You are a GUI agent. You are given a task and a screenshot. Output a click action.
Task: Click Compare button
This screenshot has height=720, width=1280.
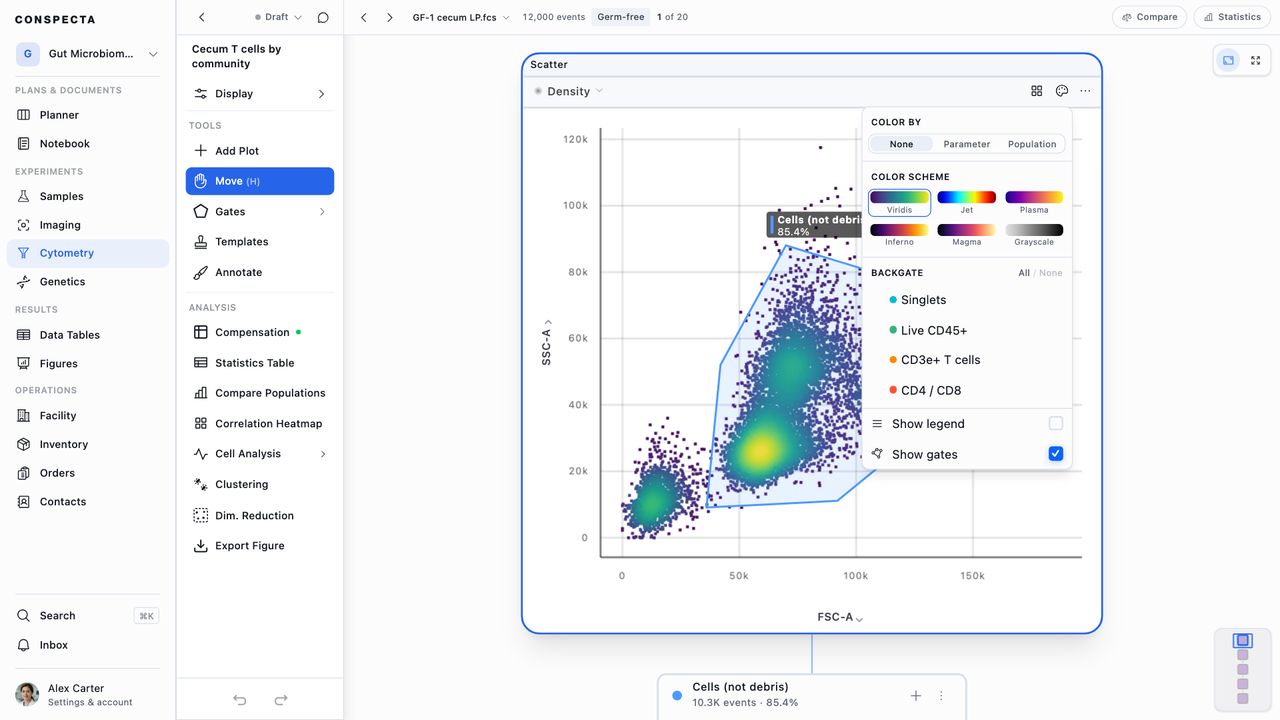[1149, 17]
